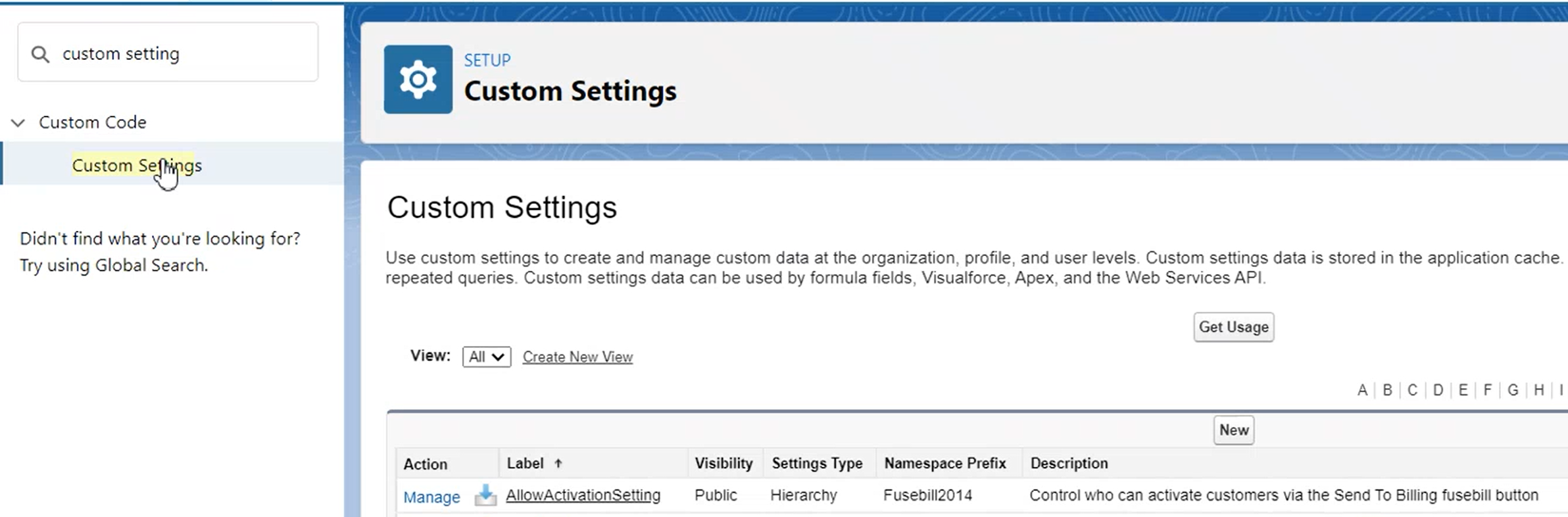Filter the list by letter F
Screen dimensions: 1568x517
tap(1487, 390)
